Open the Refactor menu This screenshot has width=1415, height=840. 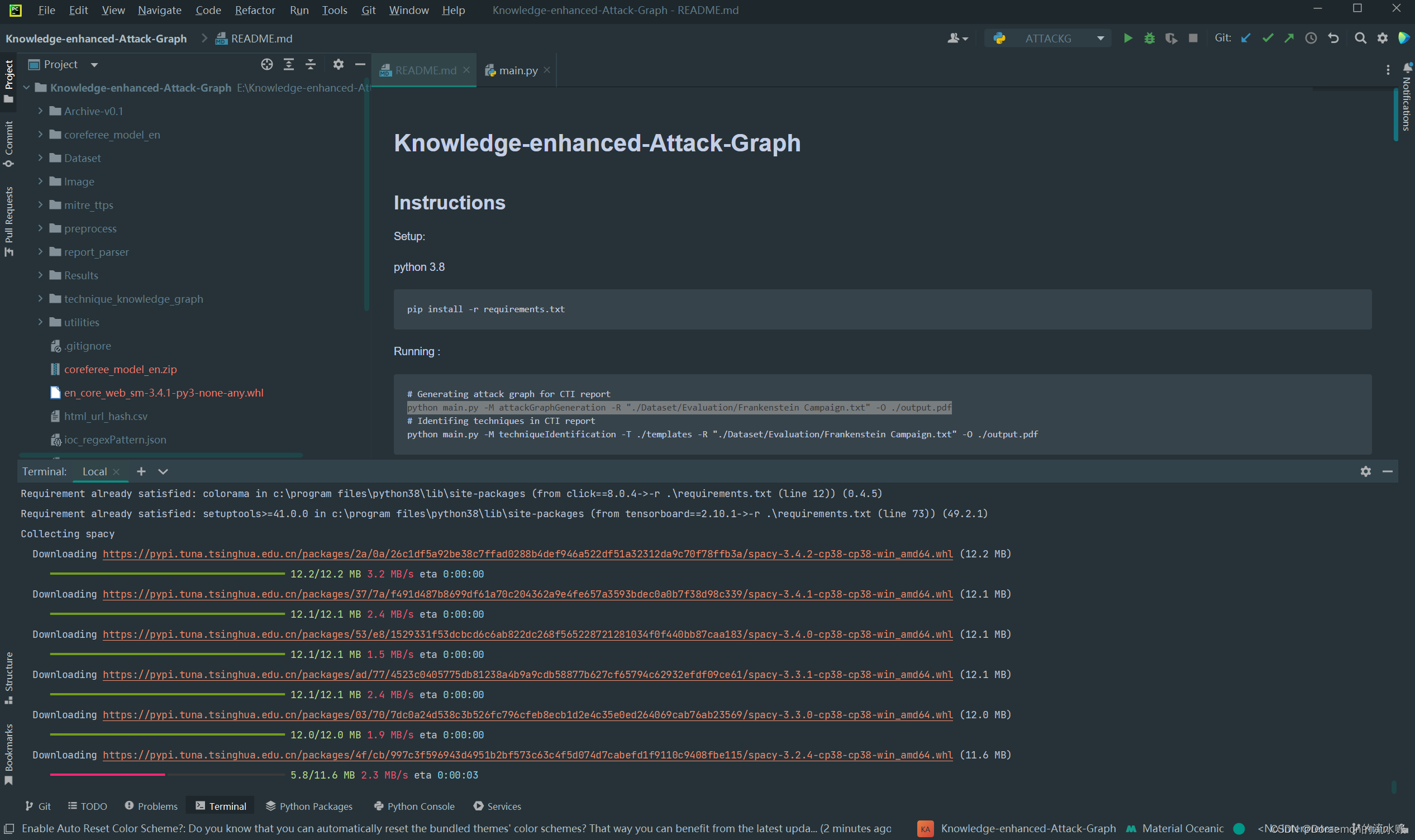[254, 9]
